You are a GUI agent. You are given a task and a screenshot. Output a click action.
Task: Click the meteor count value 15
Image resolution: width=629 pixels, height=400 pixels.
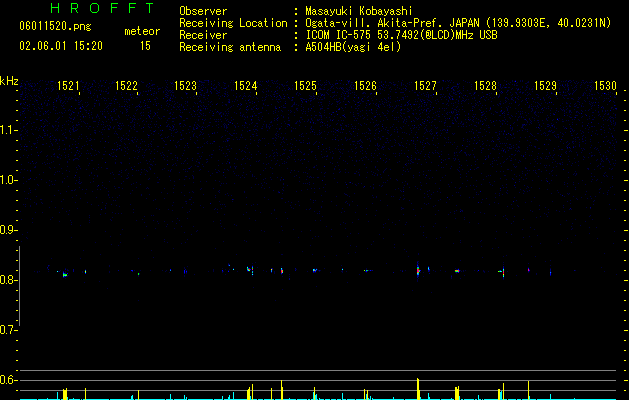point(145,46)
